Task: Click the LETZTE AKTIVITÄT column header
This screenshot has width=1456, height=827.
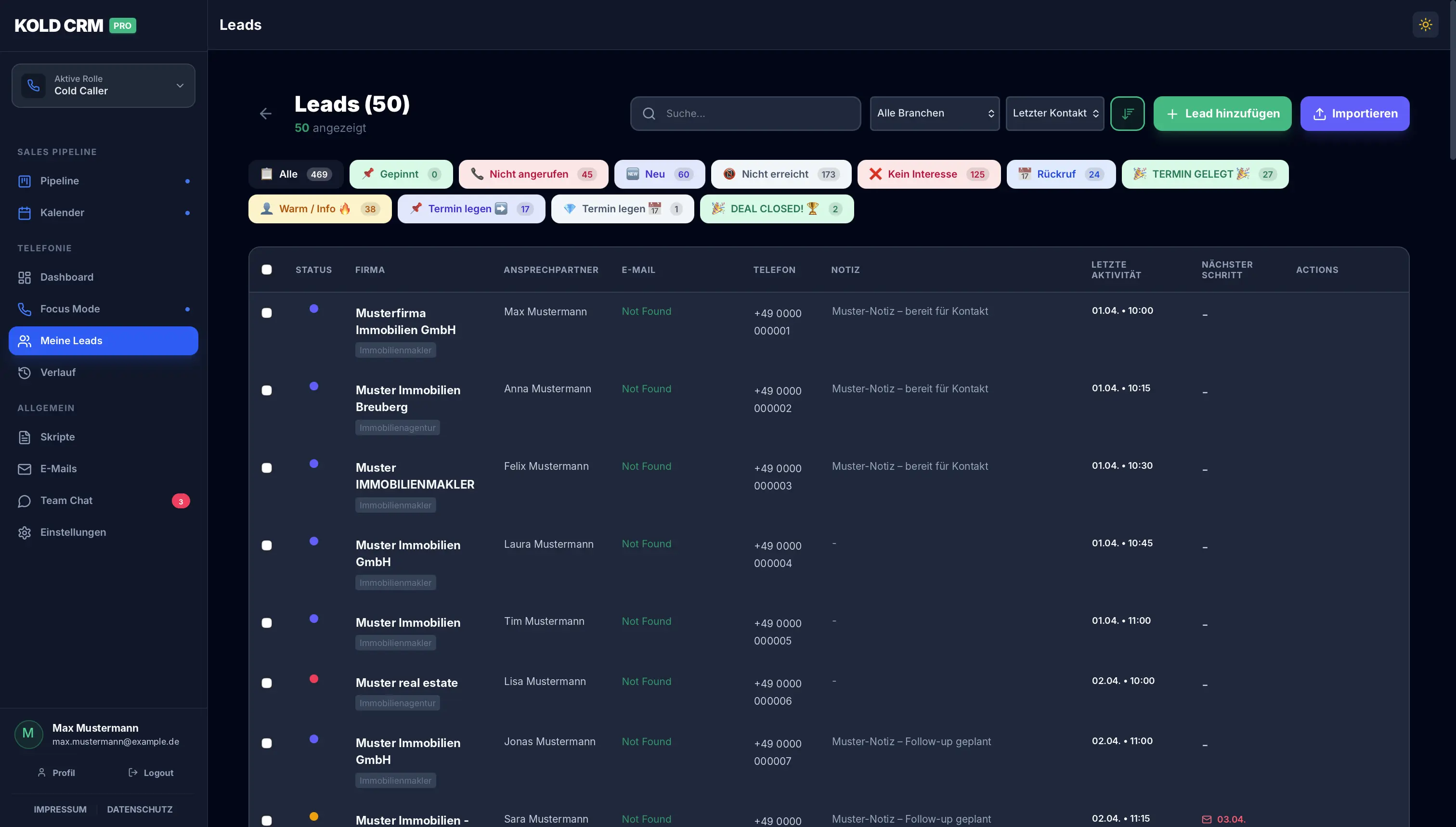Action: [1116, 270]
